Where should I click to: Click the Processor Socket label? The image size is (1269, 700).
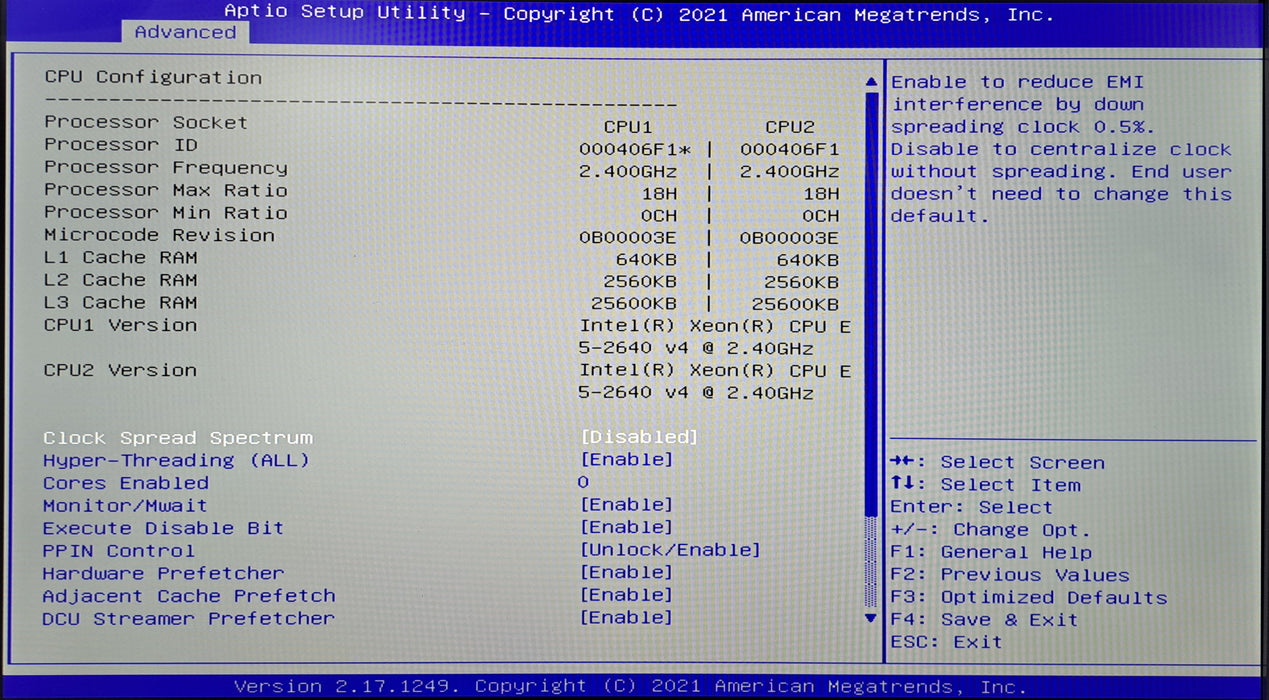(x=146, y=122)
